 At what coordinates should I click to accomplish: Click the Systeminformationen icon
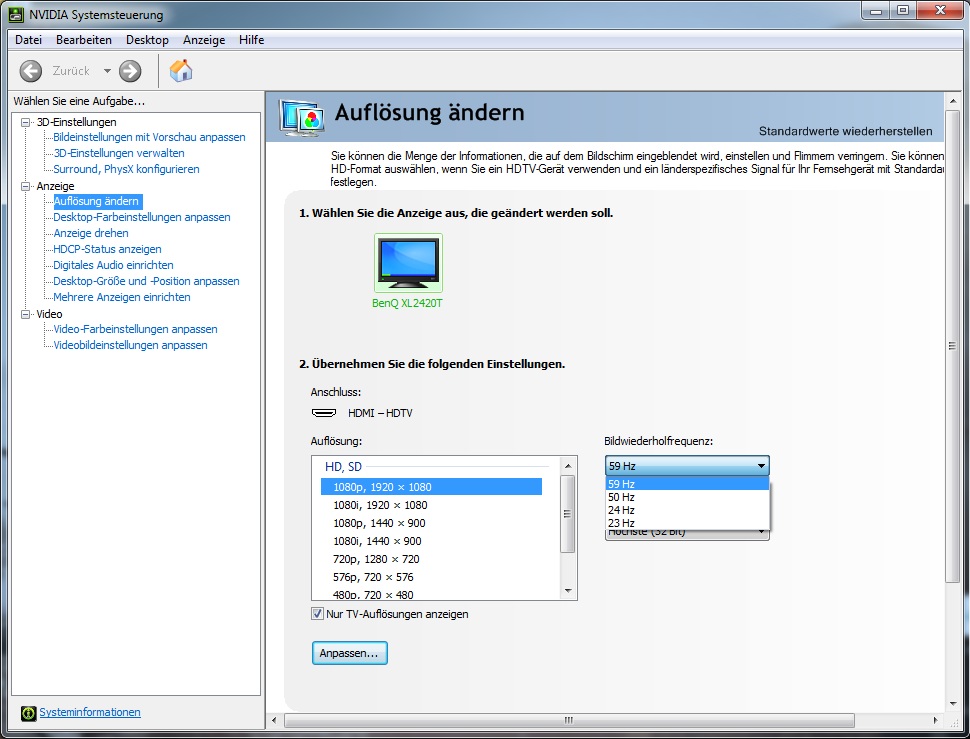coord(28,713)
